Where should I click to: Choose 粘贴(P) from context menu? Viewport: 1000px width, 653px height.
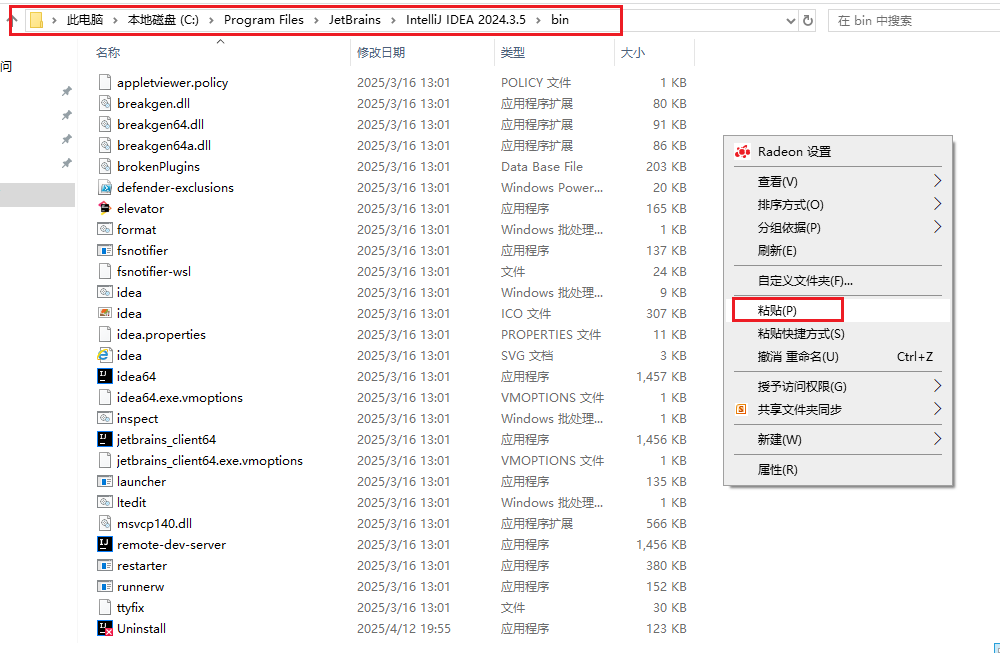(838, 311)
